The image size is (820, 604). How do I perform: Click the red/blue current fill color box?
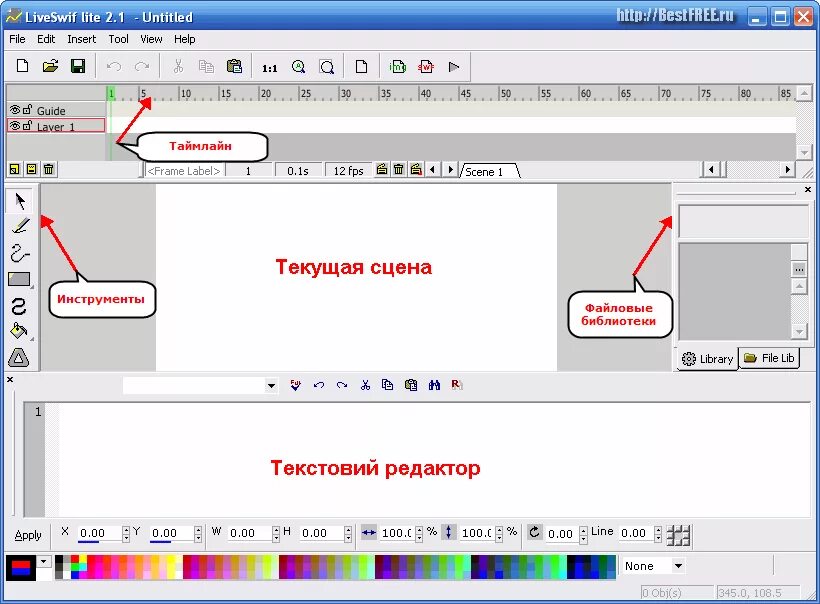coord(21,567)
